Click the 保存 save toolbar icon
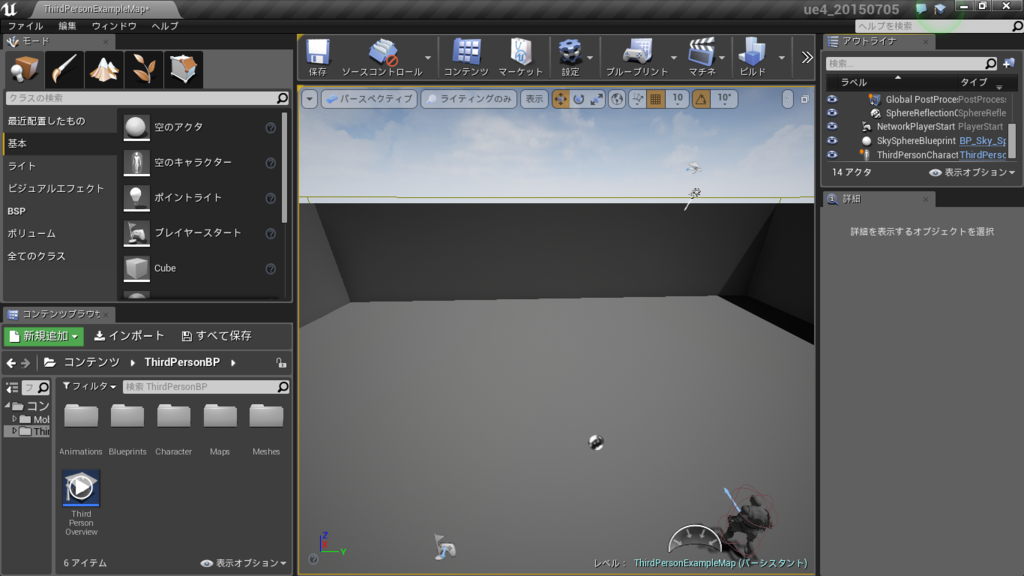Screen dimensions: 1024x576 click(x=318, y=57)
